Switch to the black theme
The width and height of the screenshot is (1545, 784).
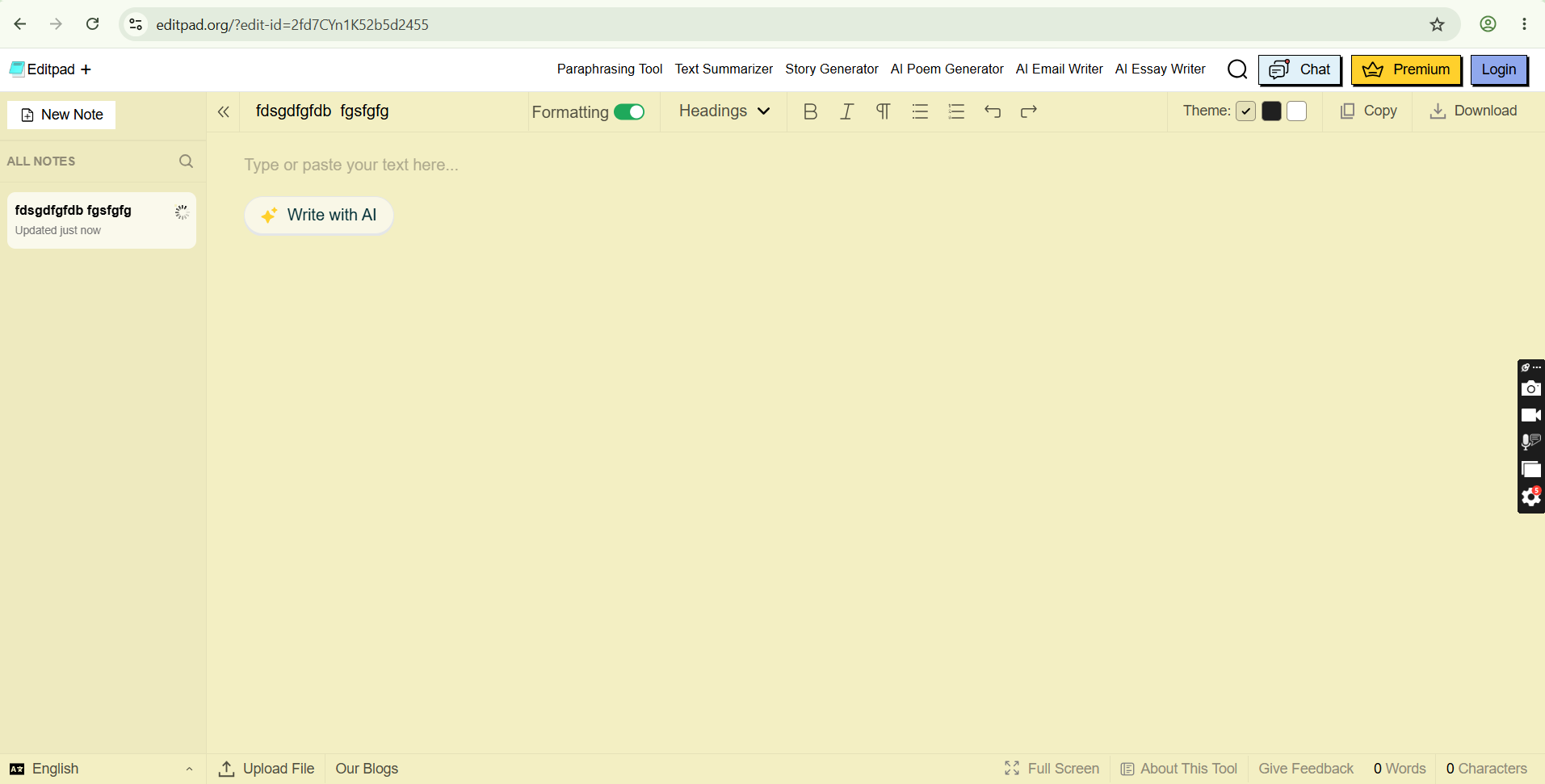pos(1271,111)
